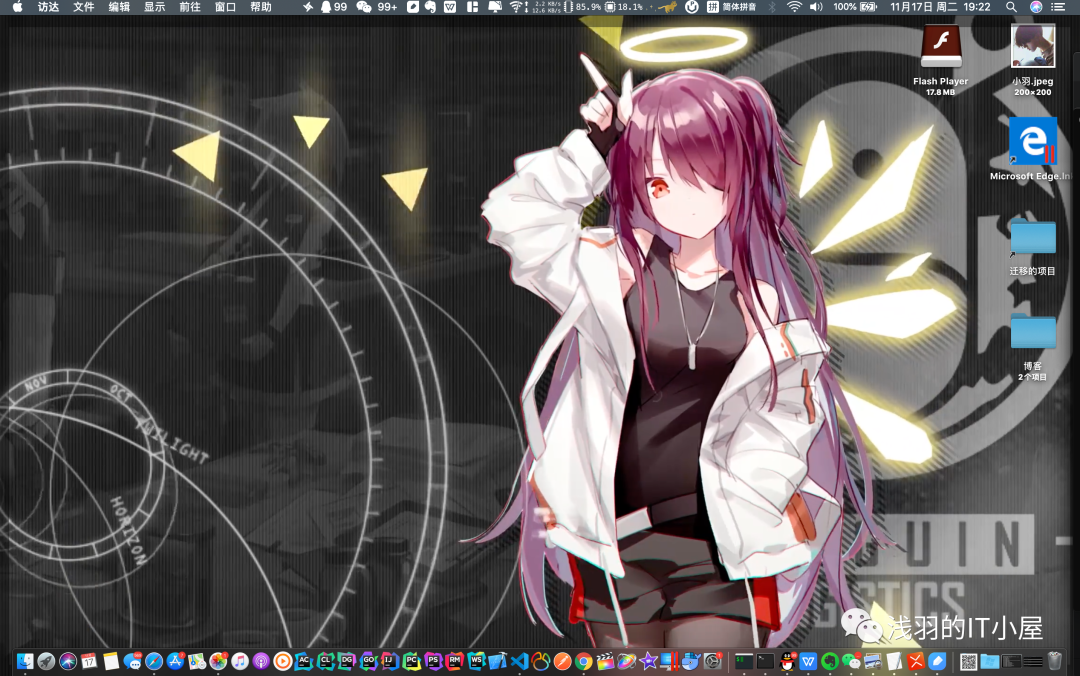The height and width of the screenshot is (676, 1080).
Task: Open Spotlight search in menu bar
Action: click(1010, 7)
